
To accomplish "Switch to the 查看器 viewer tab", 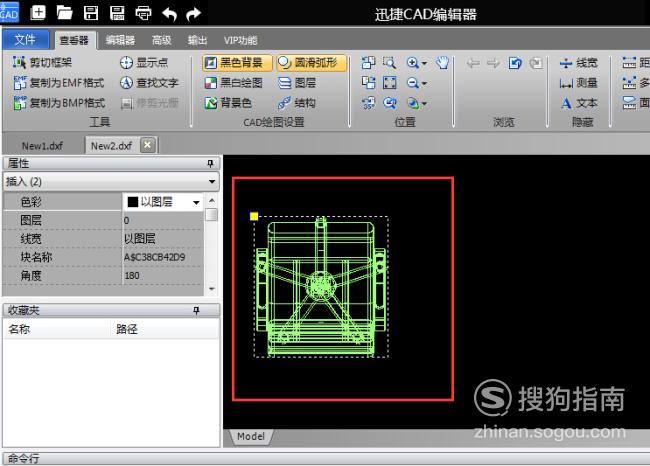I will point(74,40).
